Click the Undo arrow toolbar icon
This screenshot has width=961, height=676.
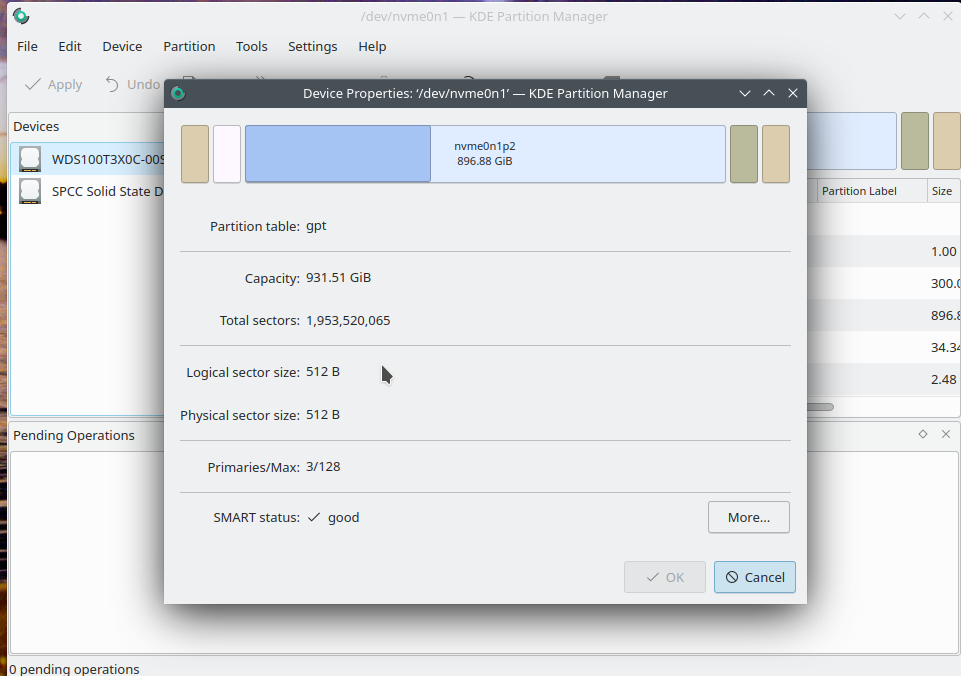tap(113, 85)
